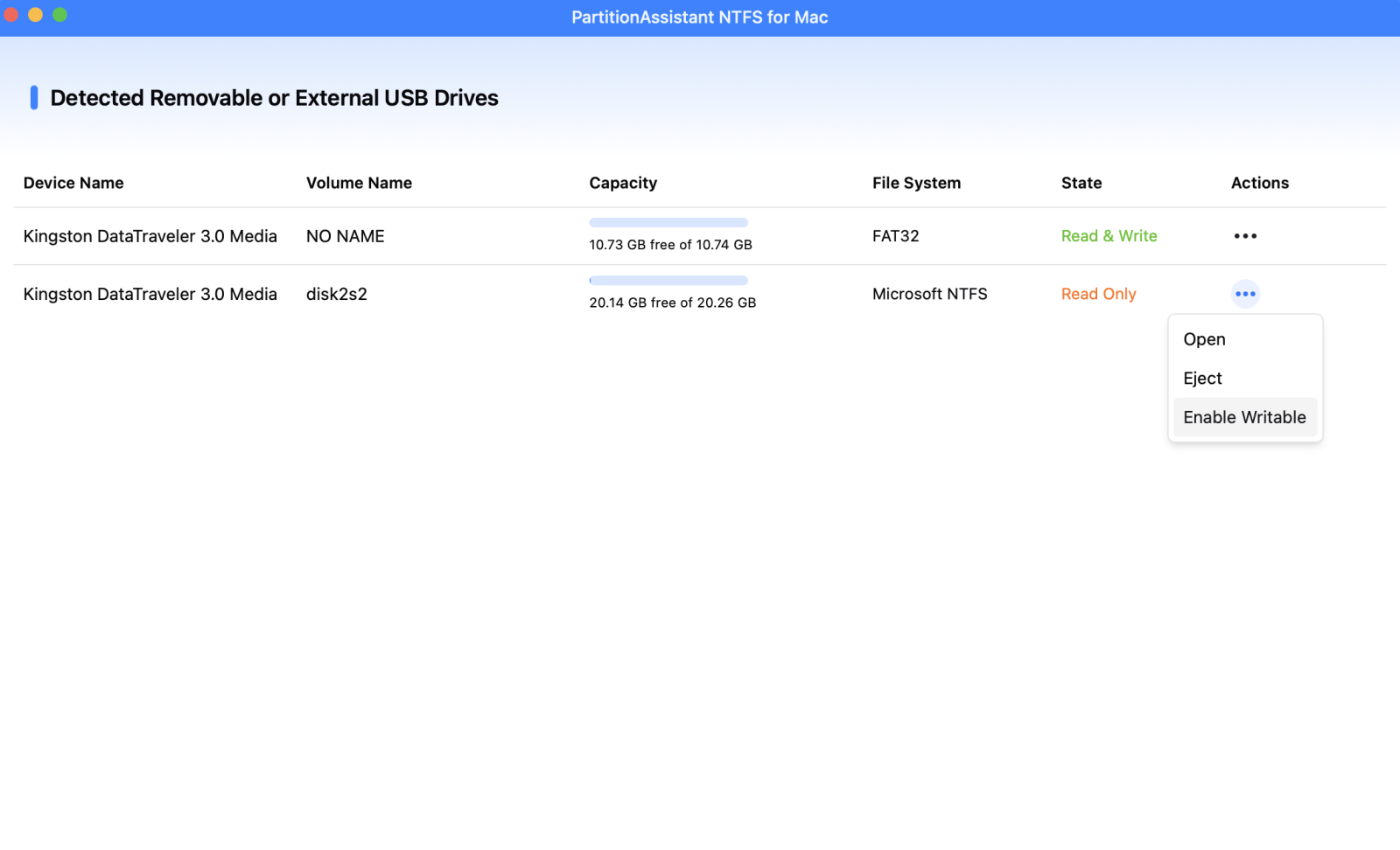Click the Read Only state label
The height and width of the screenshot is (850, 1400).
(x=1099, y=294)
